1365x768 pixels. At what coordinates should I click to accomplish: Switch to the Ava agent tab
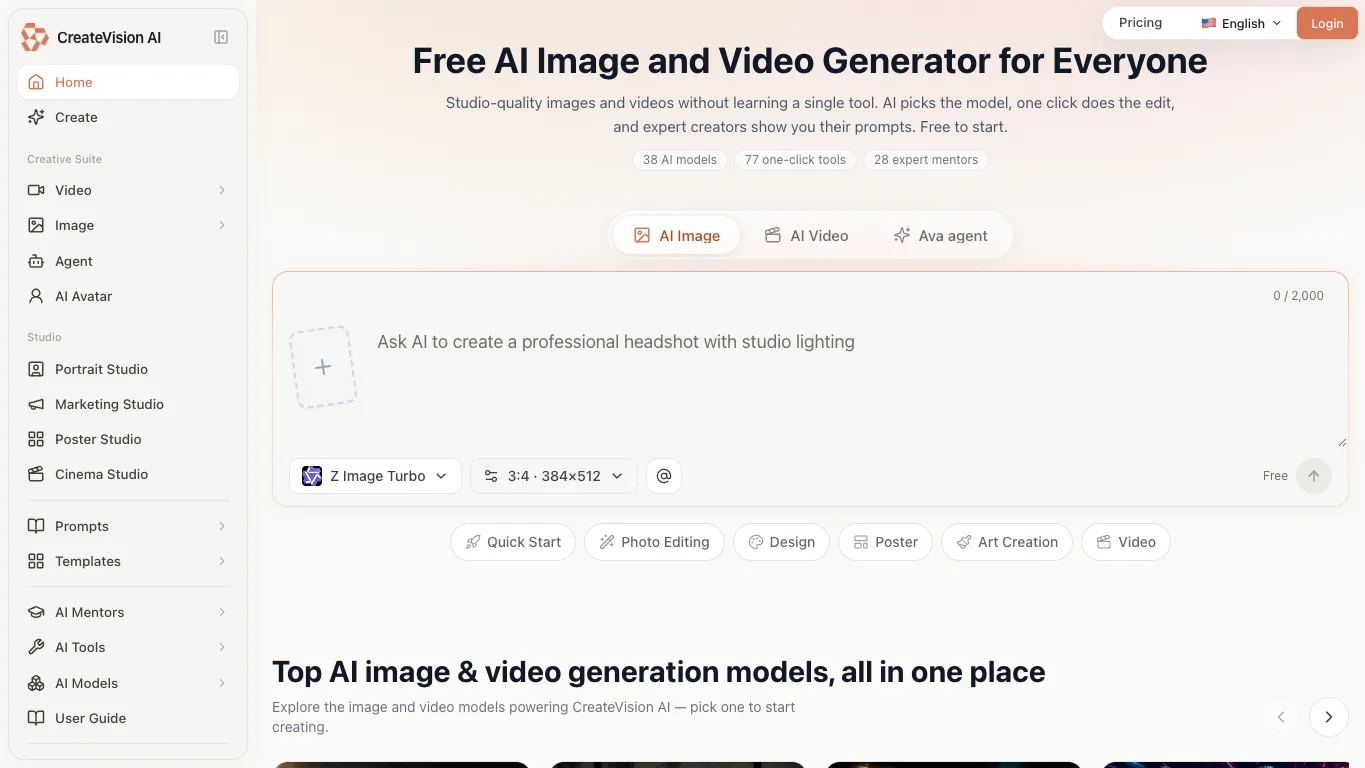click(x=940, y=236)
